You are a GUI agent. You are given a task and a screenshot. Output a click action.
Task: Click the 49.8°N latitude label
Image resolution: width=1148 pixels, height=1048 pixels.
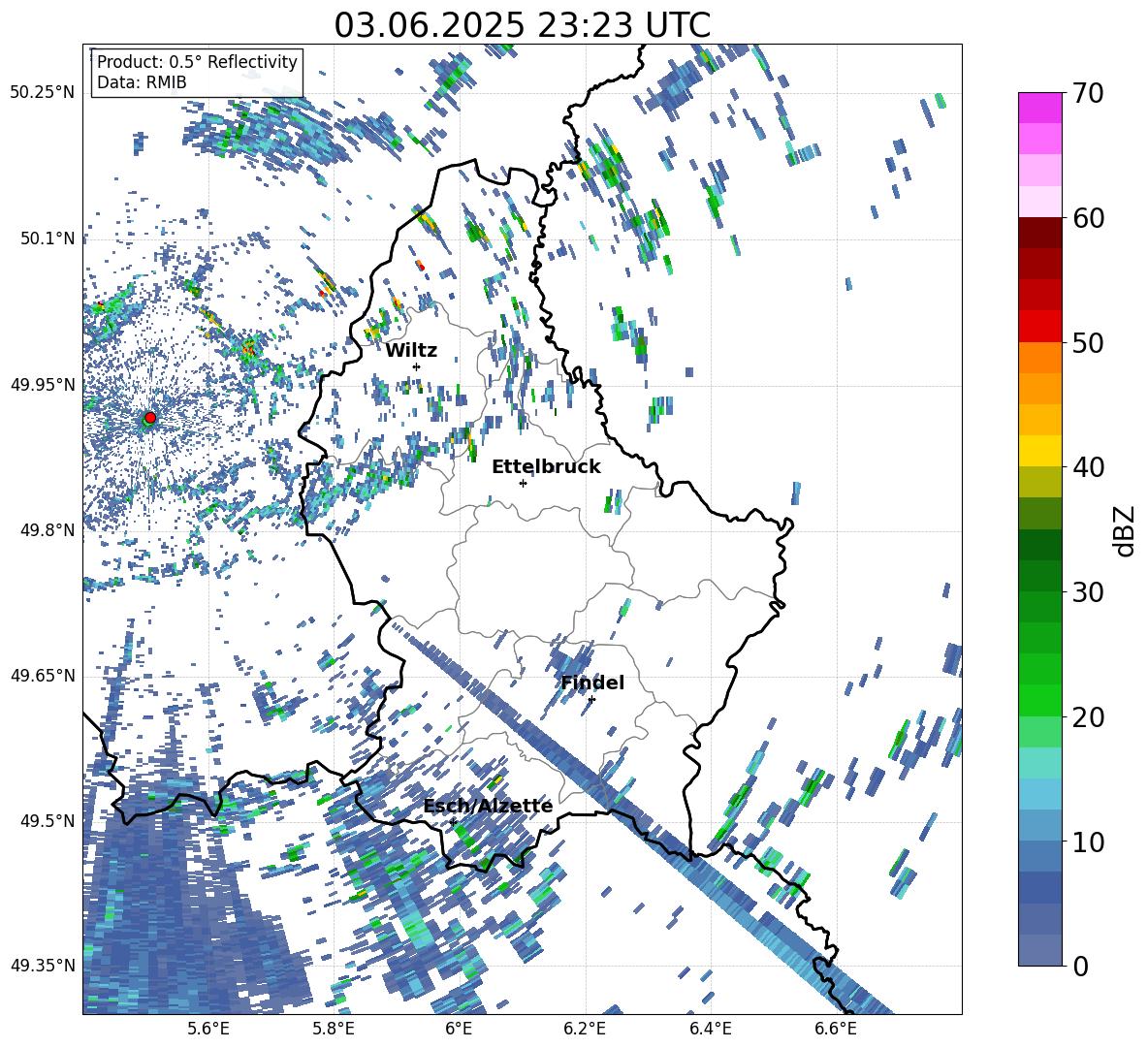coord(47,530)
